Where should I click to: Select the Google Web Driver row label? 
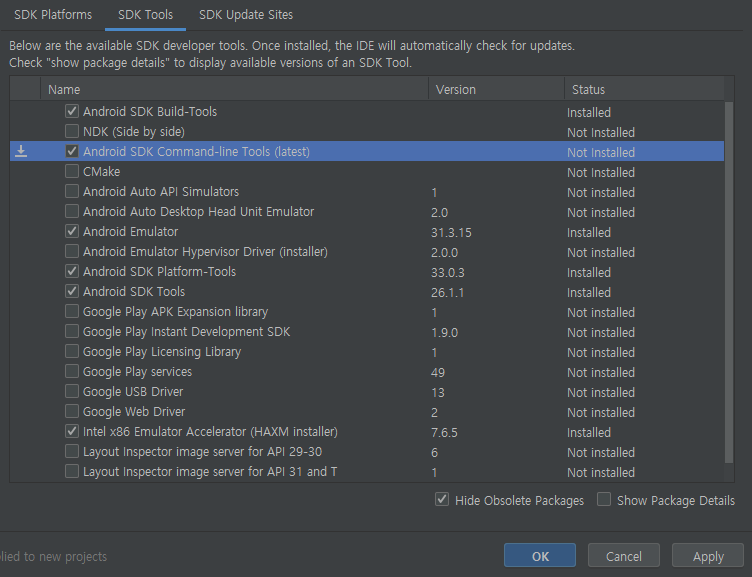[x=134, y=412]
